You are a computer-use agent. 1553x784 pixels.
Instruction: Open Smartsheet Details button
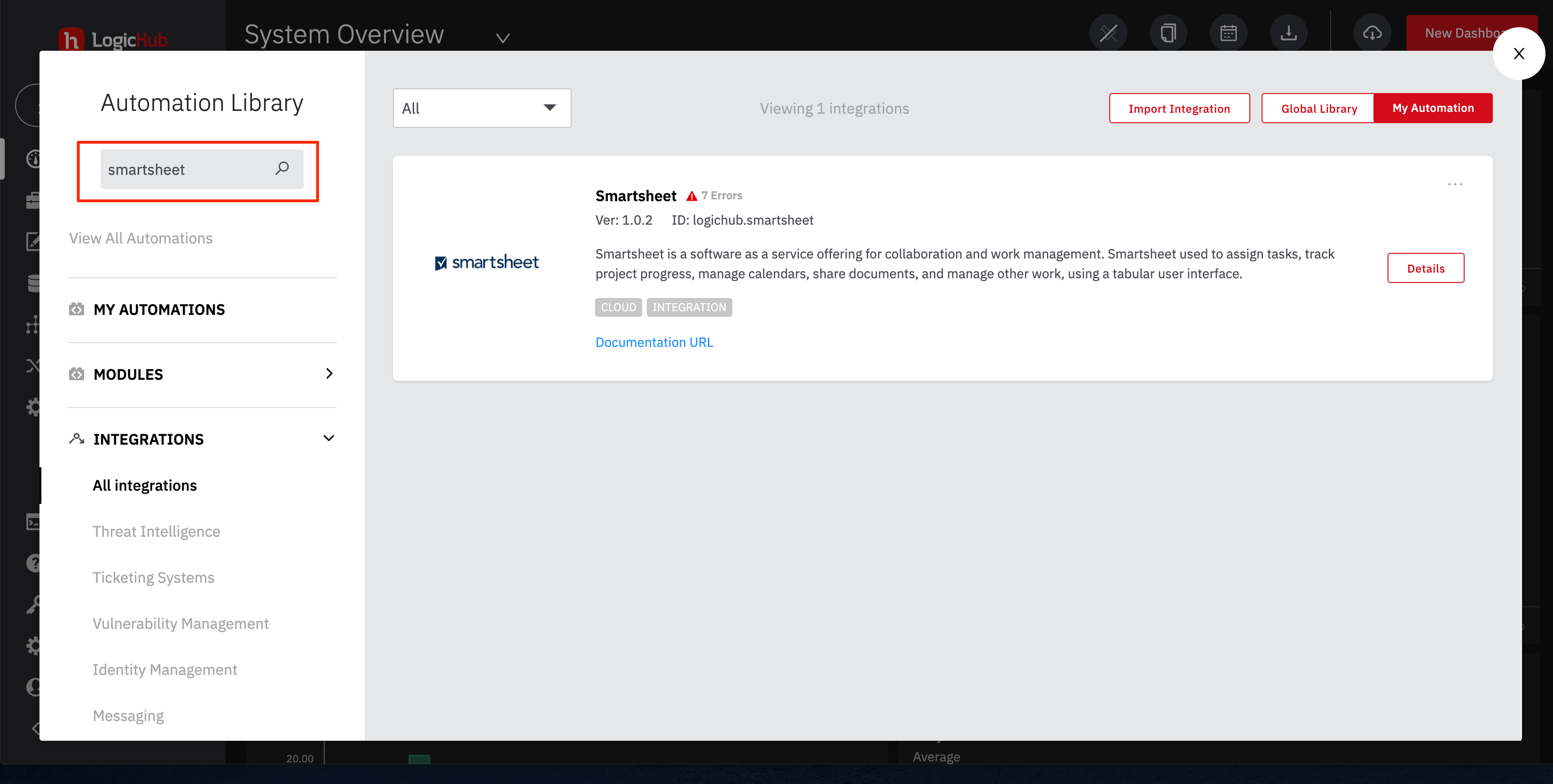click(1426, 268)
